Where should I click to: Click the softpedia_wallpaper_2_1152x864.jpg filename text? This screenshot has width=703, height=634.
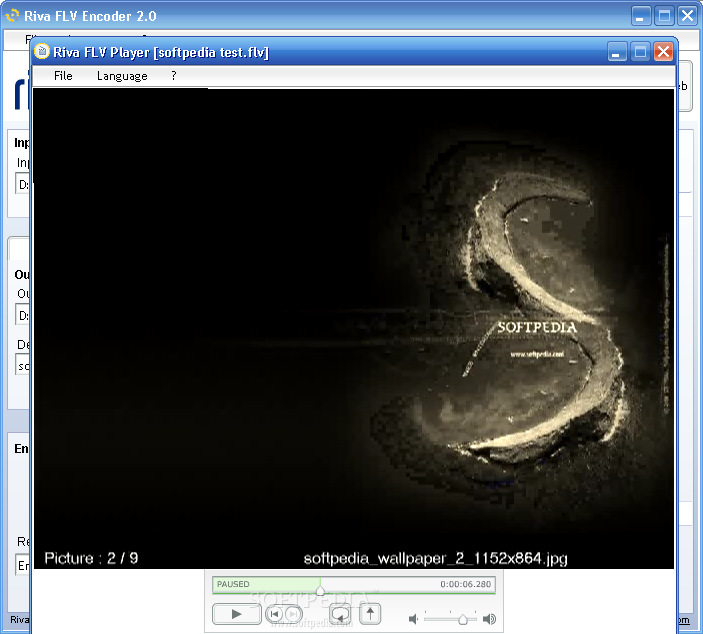point(435,559)
